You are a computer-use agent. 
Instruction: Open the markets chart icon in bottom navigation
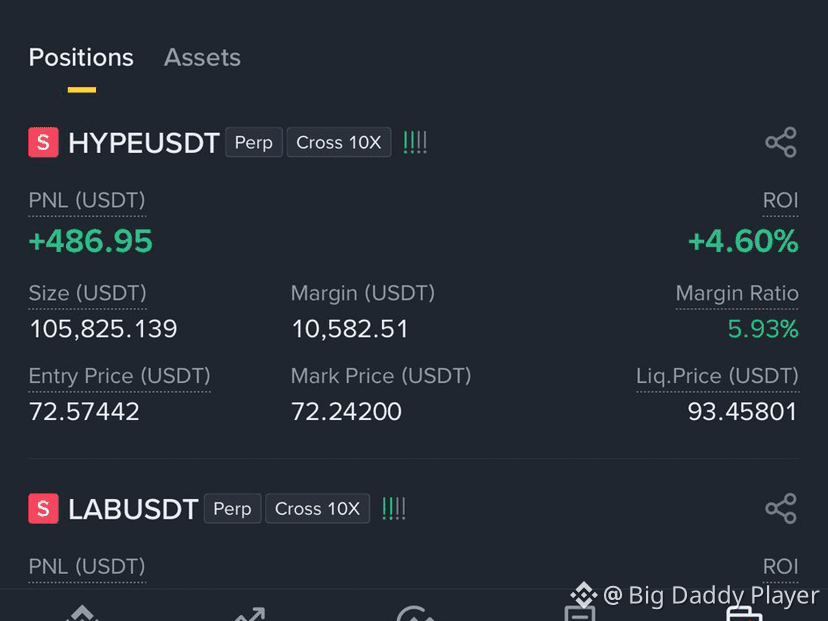coord(249,614)
